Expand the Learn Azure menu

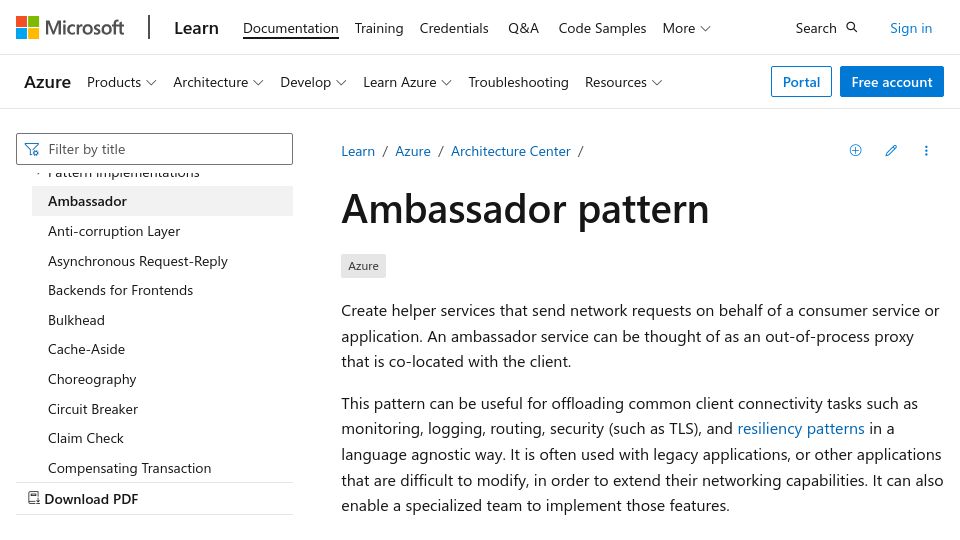[407, 82]
